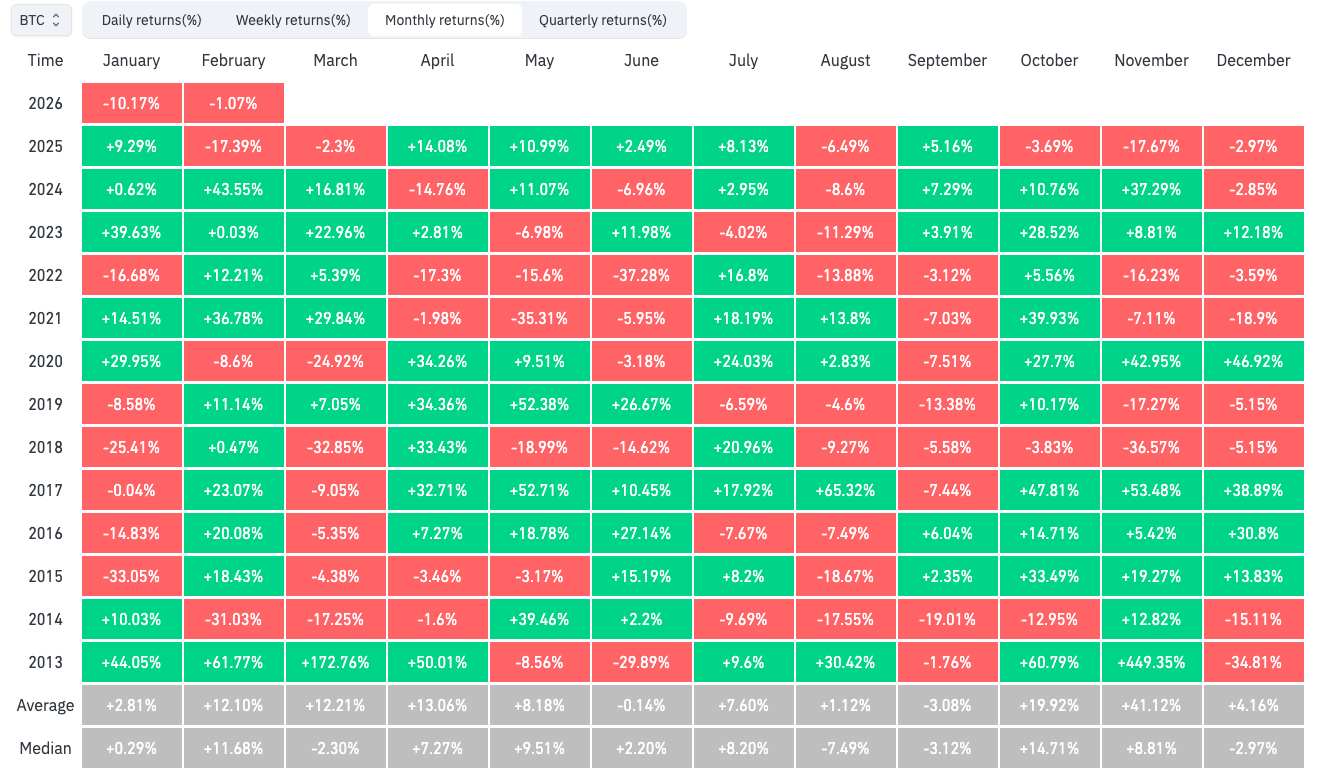Click the 2022 June -37.28% cell
The height and width of the screenshot is (776, 1318).
coord(641,275)
